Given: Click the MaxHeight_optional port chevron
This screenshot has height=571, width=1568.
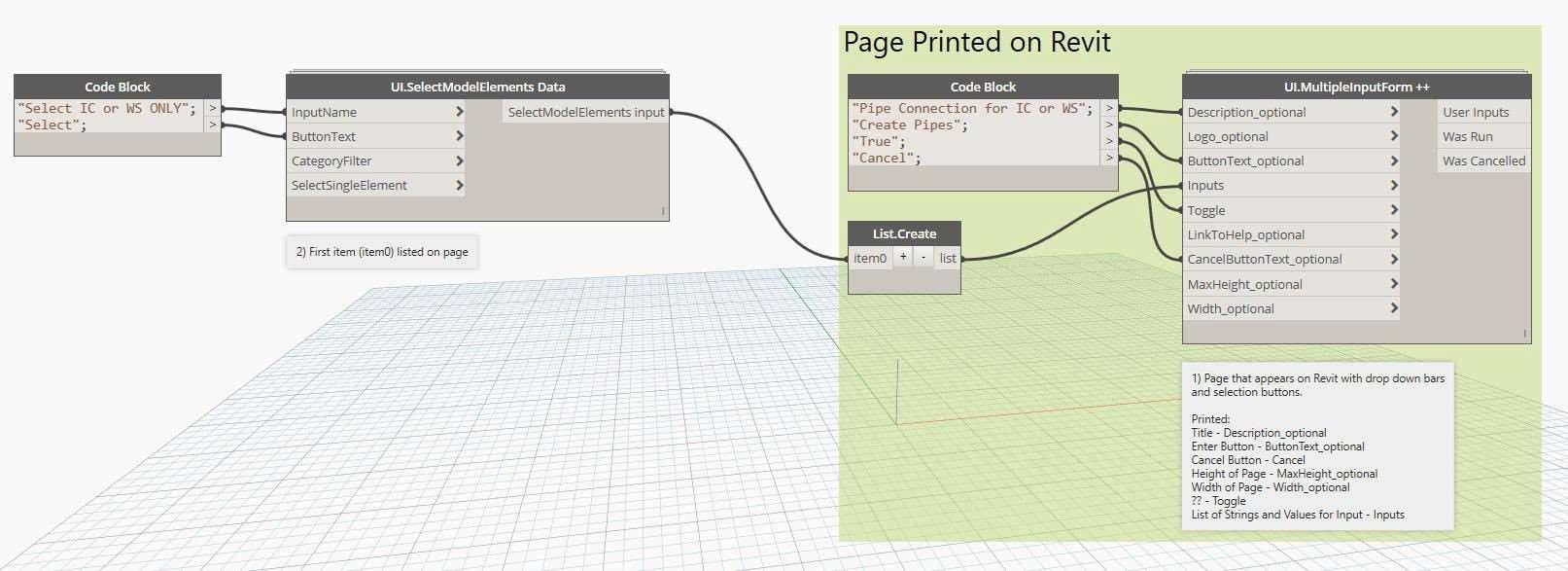Looking at the screenshot, I should pyautogui.click(x=1394, y=284).
